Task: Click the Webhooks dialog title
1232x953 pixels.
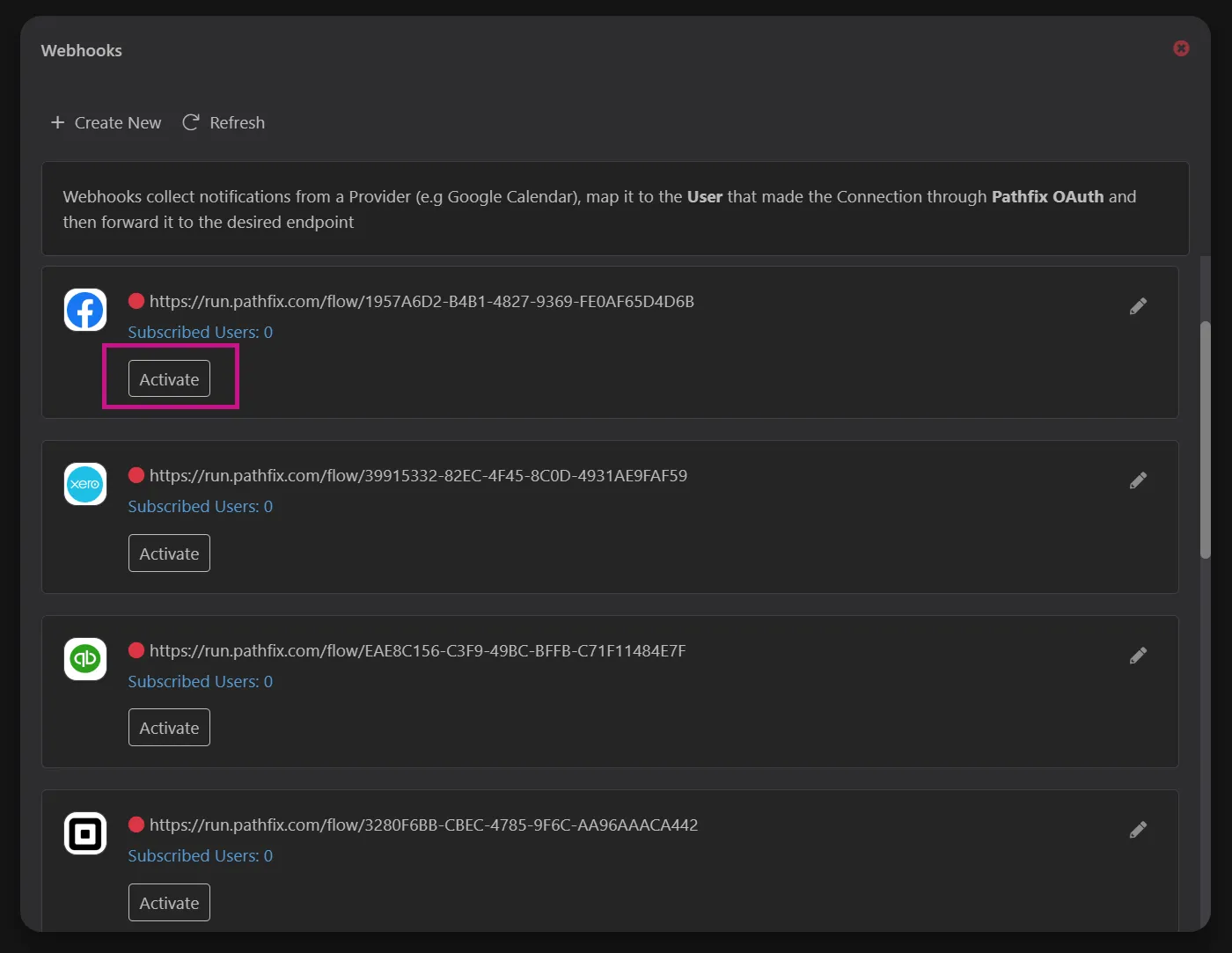Action: click(x=81, y=50)
